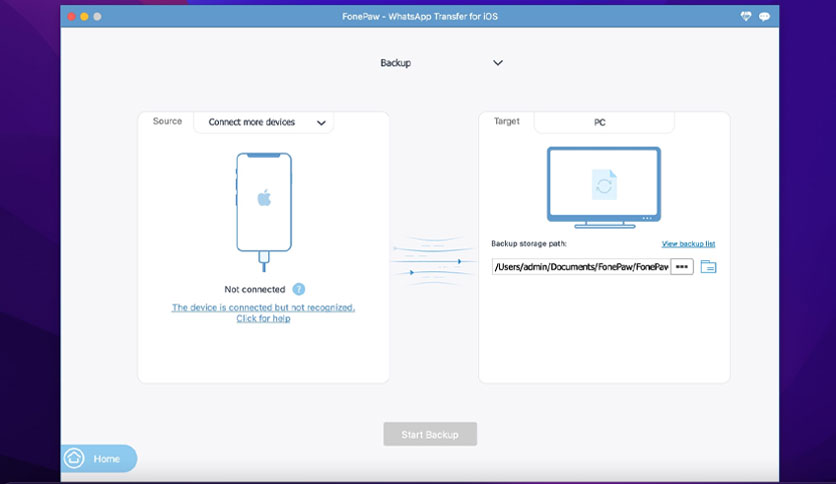This screenshot has width=836, height=484.
Task: Open the Connect more devices dropdown
Action: coord(264,122)
